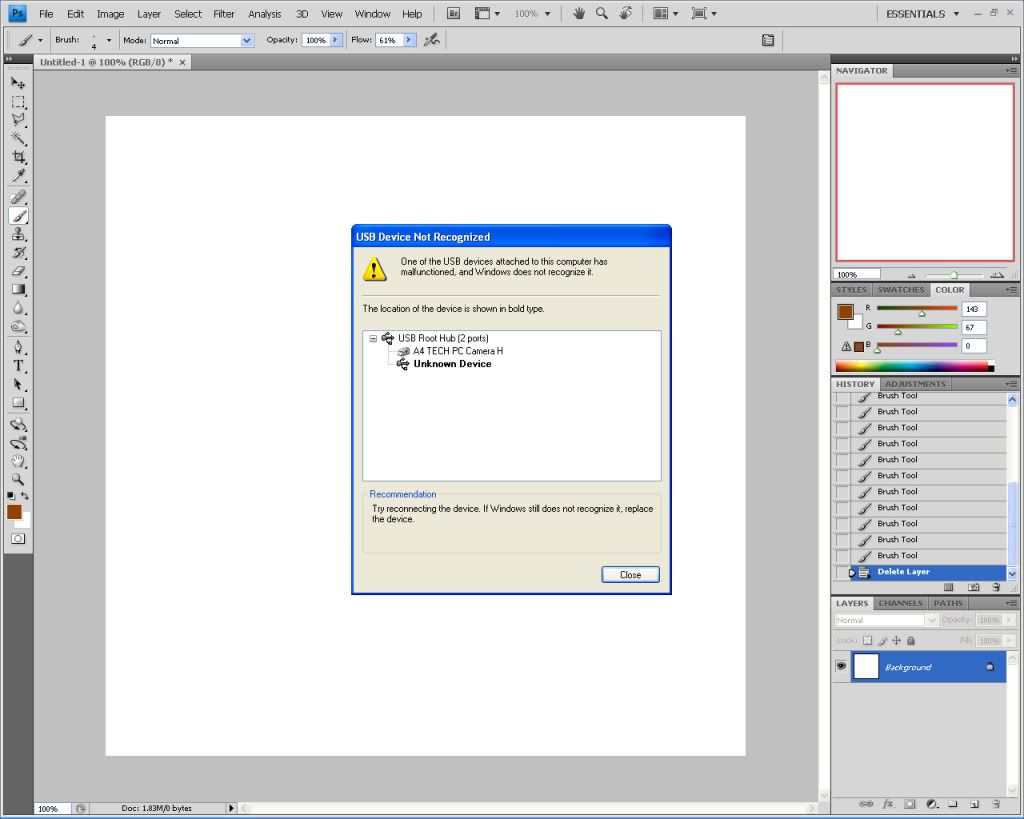Viewport: 1024px width, 819px height.
Task: Select the Rectangular Marquee tool
Action: click(x=18, y=102)
